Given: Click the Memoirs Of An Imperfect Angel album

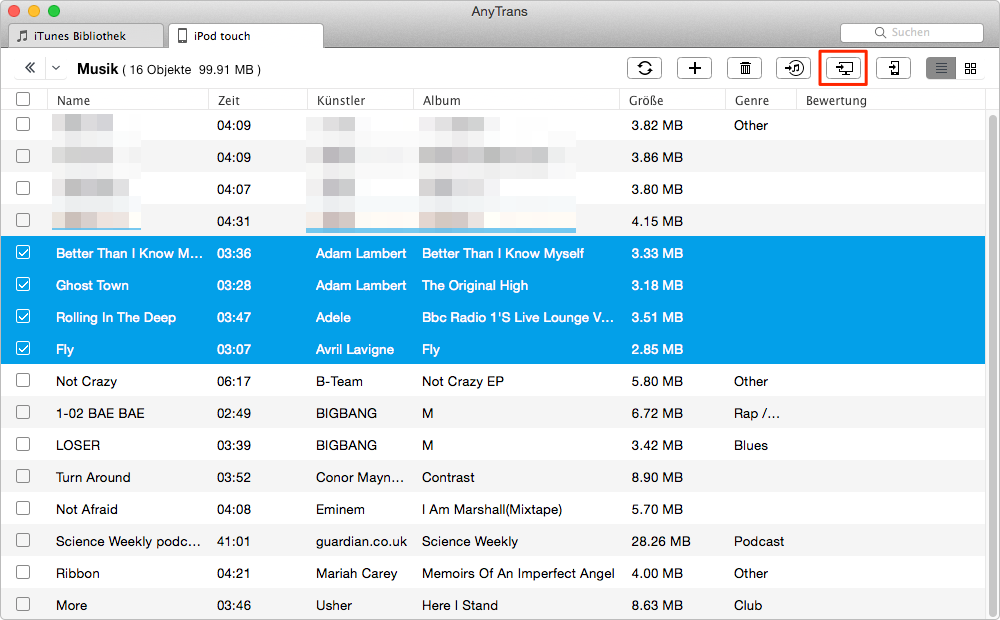Looking at the screenshot, I should pyautogui.click(x=518, y=573).
